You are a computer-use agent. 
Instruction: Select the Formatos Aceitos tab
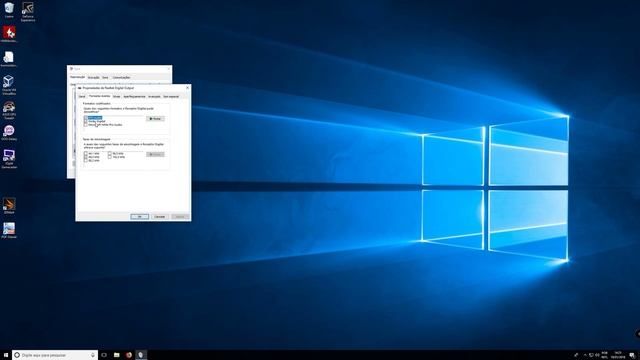pyautogui.click(x=99, y=96)
